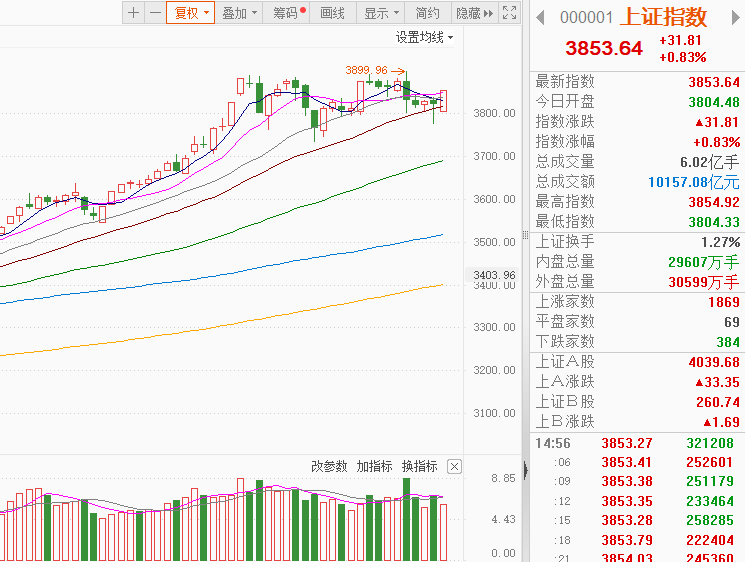Click the 上B涨跌 value ▲1.69
Viewport: 745px width, 562px height.
[721, 422]
